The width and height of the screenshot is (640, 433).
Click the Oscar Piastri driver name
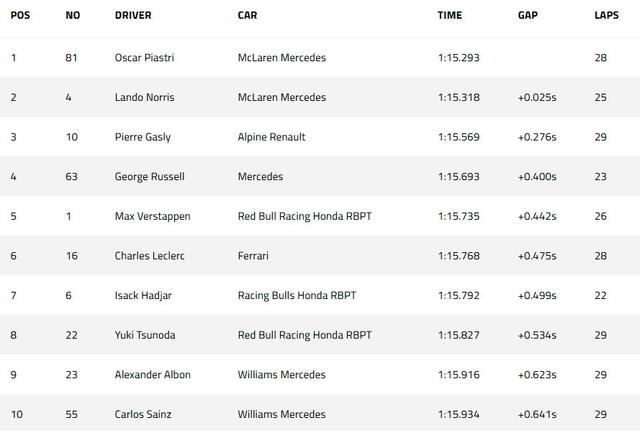[145, 58]
